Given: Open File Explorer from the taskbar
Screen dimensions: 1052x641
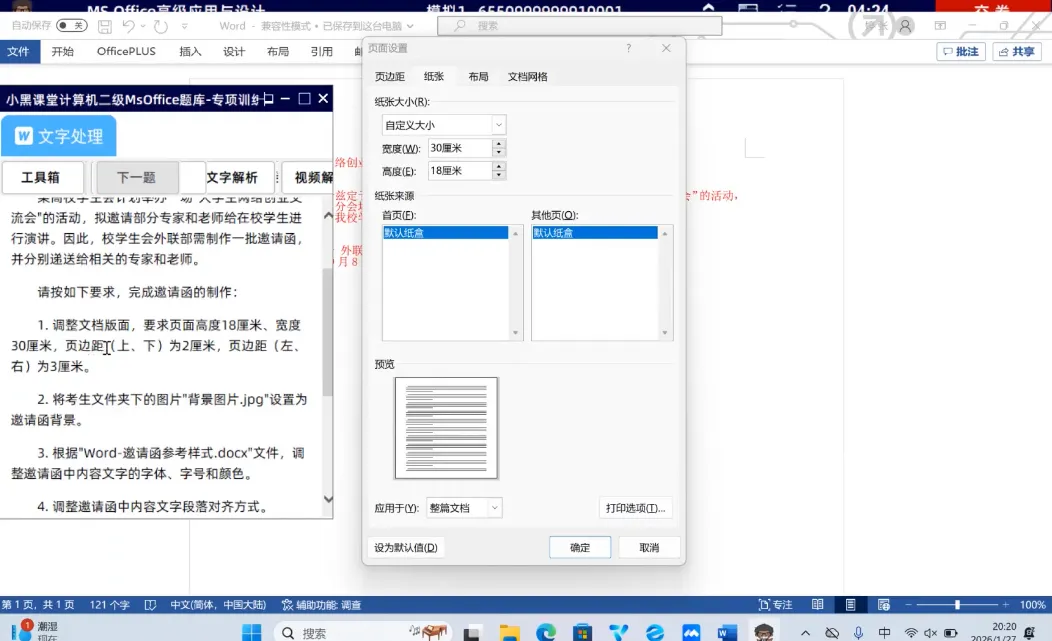Looking at the screenshot, I should pos(509,632).
